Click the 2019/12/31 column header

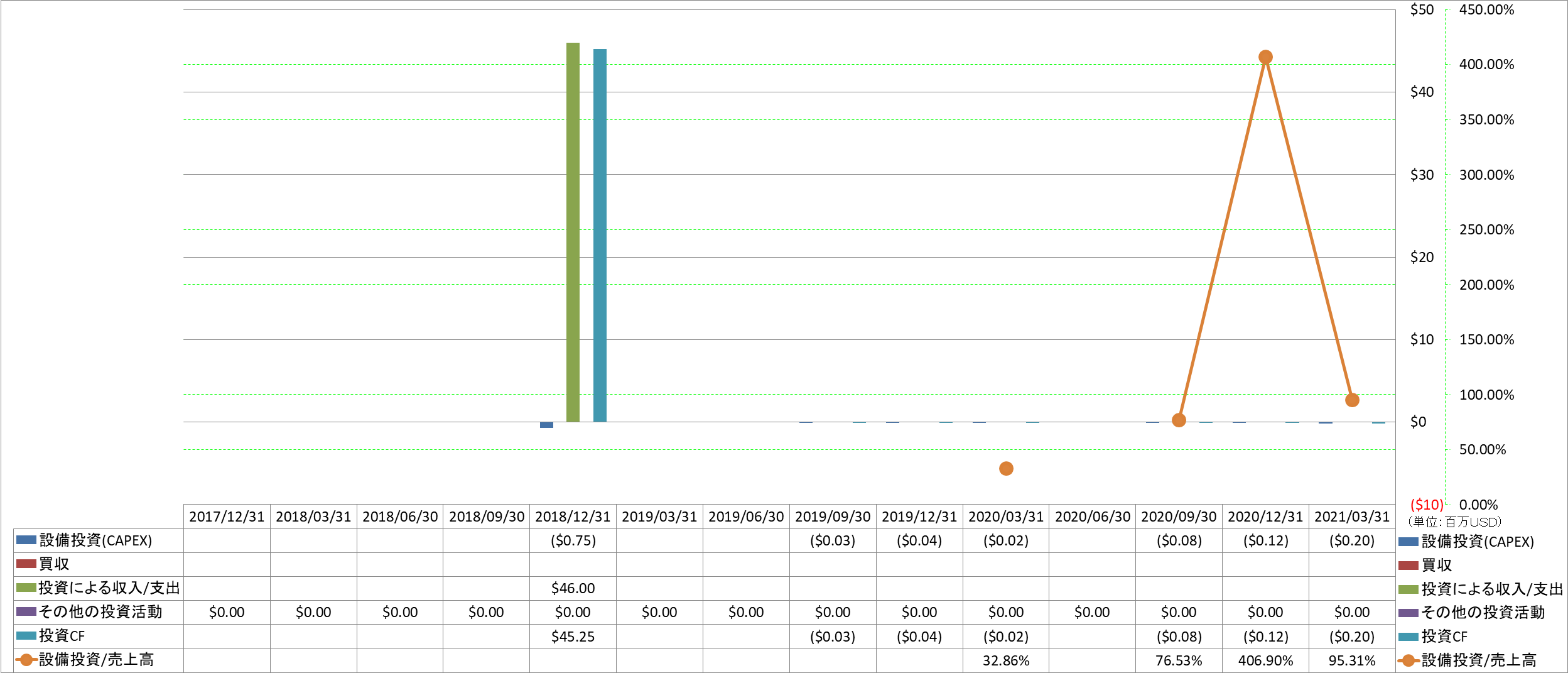coord(919,517)
